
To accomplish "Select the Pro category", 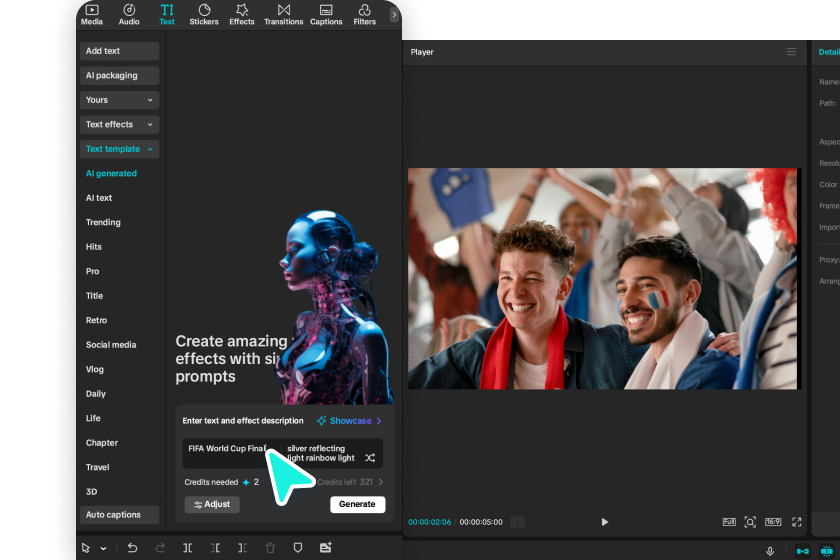I will click(x=93, y=271).
